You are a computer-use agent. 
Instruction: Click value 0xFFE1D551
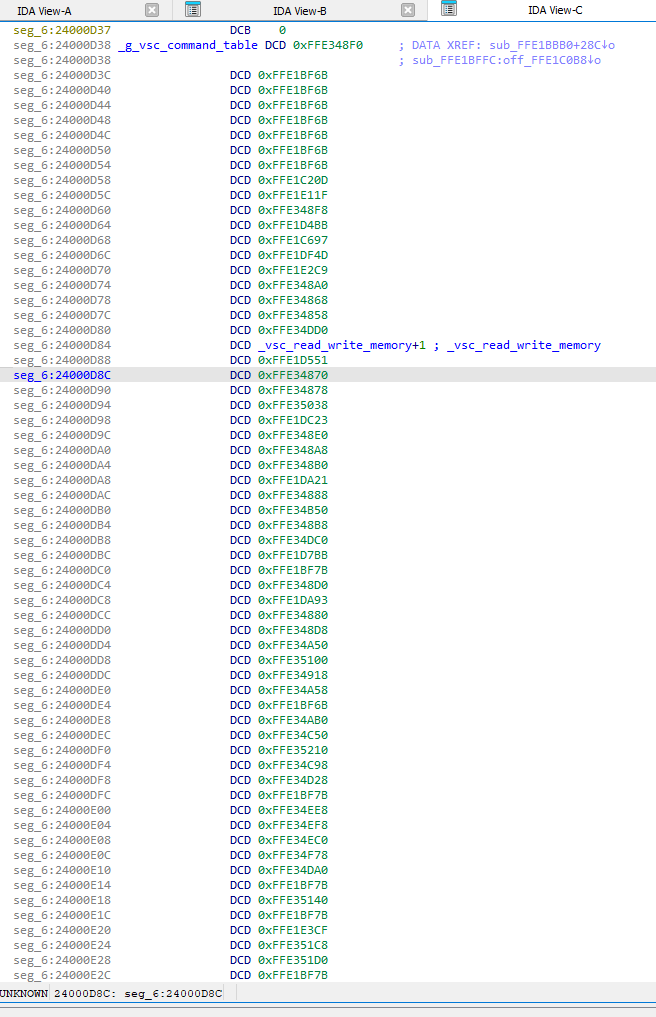(x=293, y=360)
